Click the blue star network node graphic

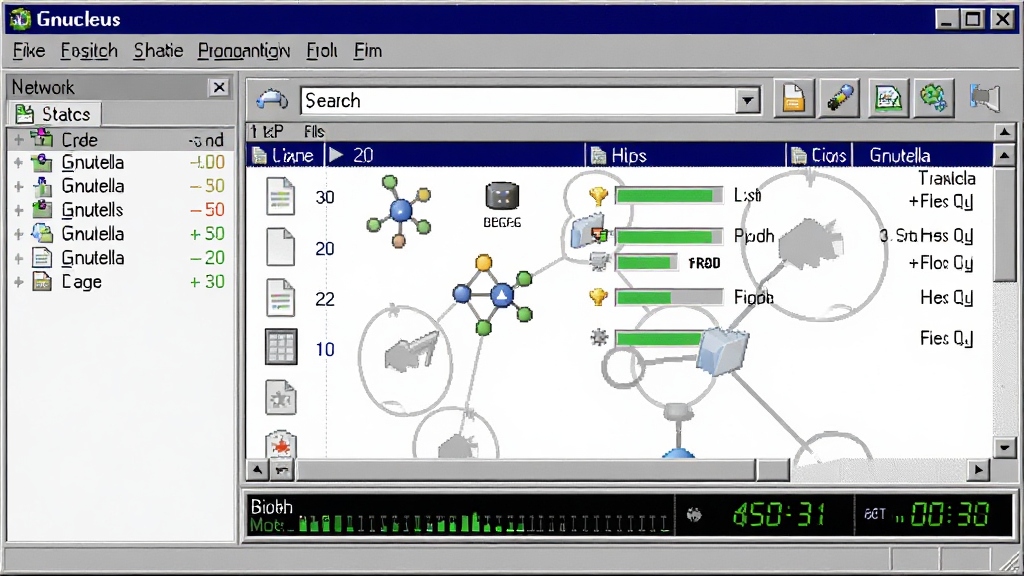(x=399, y=211)
